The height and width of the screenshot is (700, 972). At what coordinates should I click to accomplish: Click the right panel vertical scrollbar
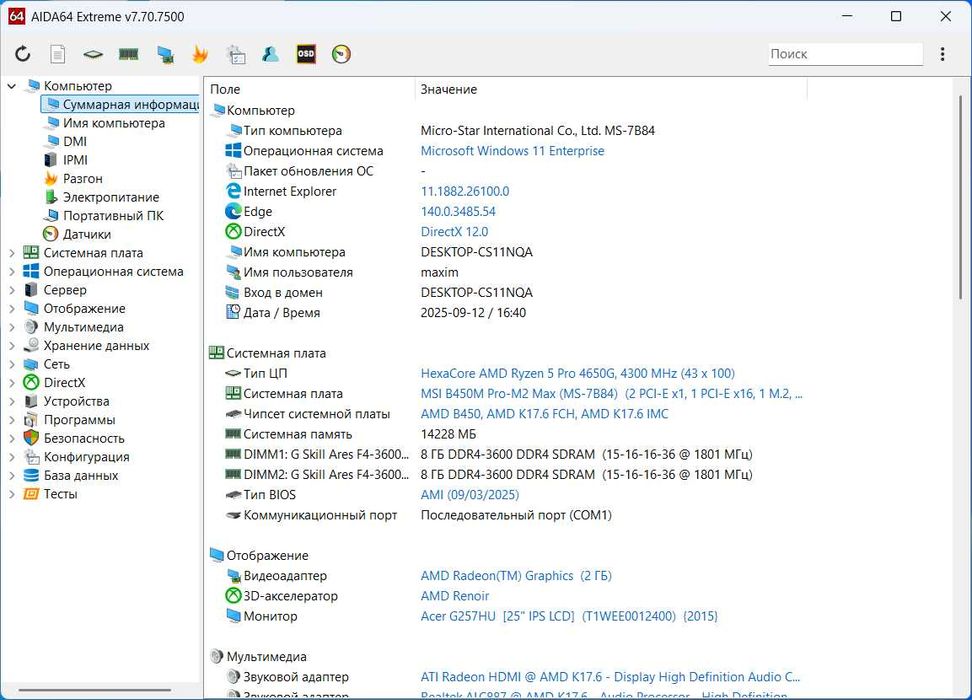pyautogui.click(x=960, y=198)
